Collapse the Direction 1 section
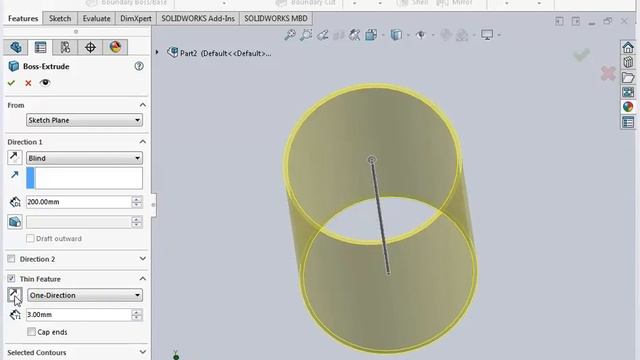 [142, 142]
